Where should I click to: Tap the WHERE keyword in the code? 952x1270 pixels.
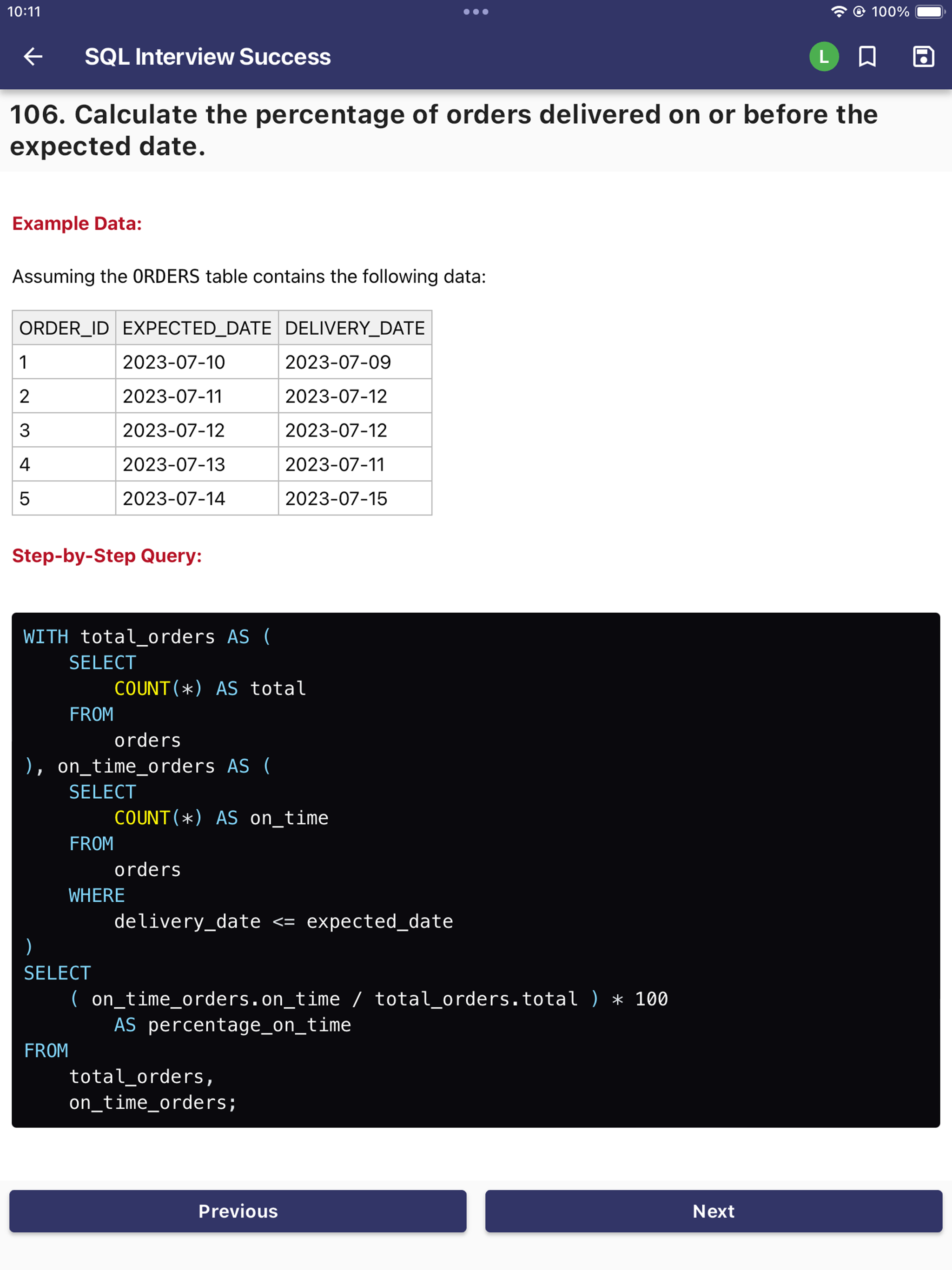coord(97,895)
